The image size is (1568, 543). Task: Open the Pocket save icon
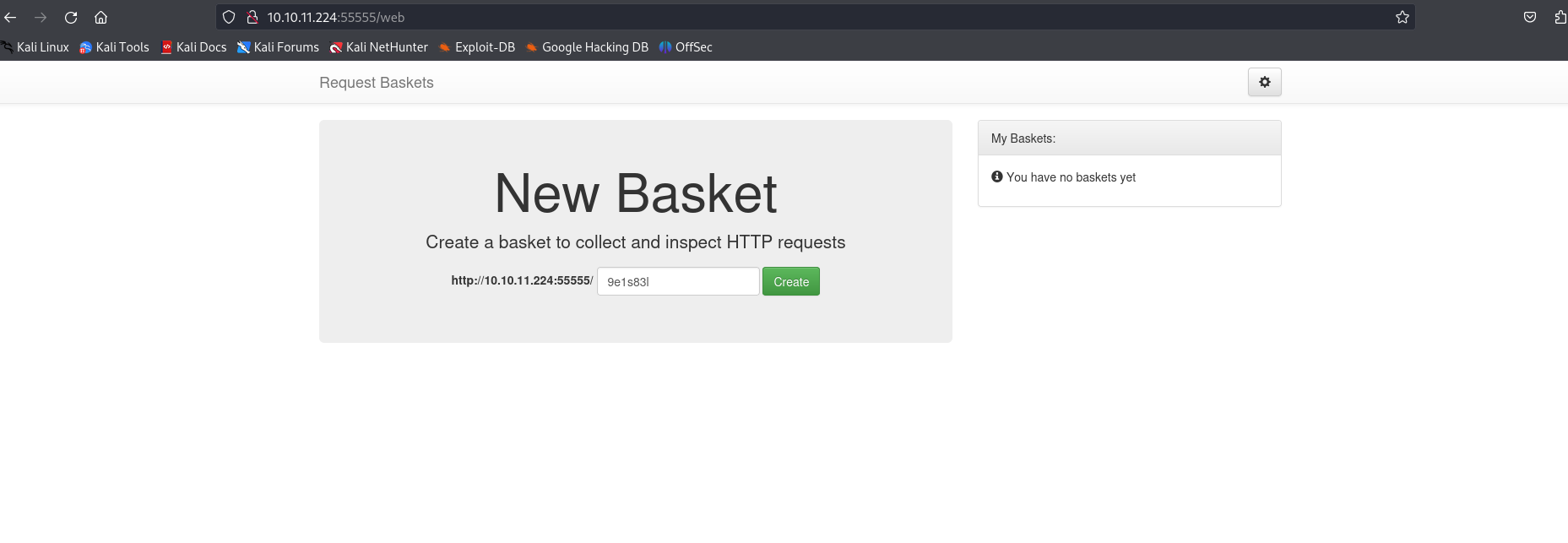(x=1530, y=17)
